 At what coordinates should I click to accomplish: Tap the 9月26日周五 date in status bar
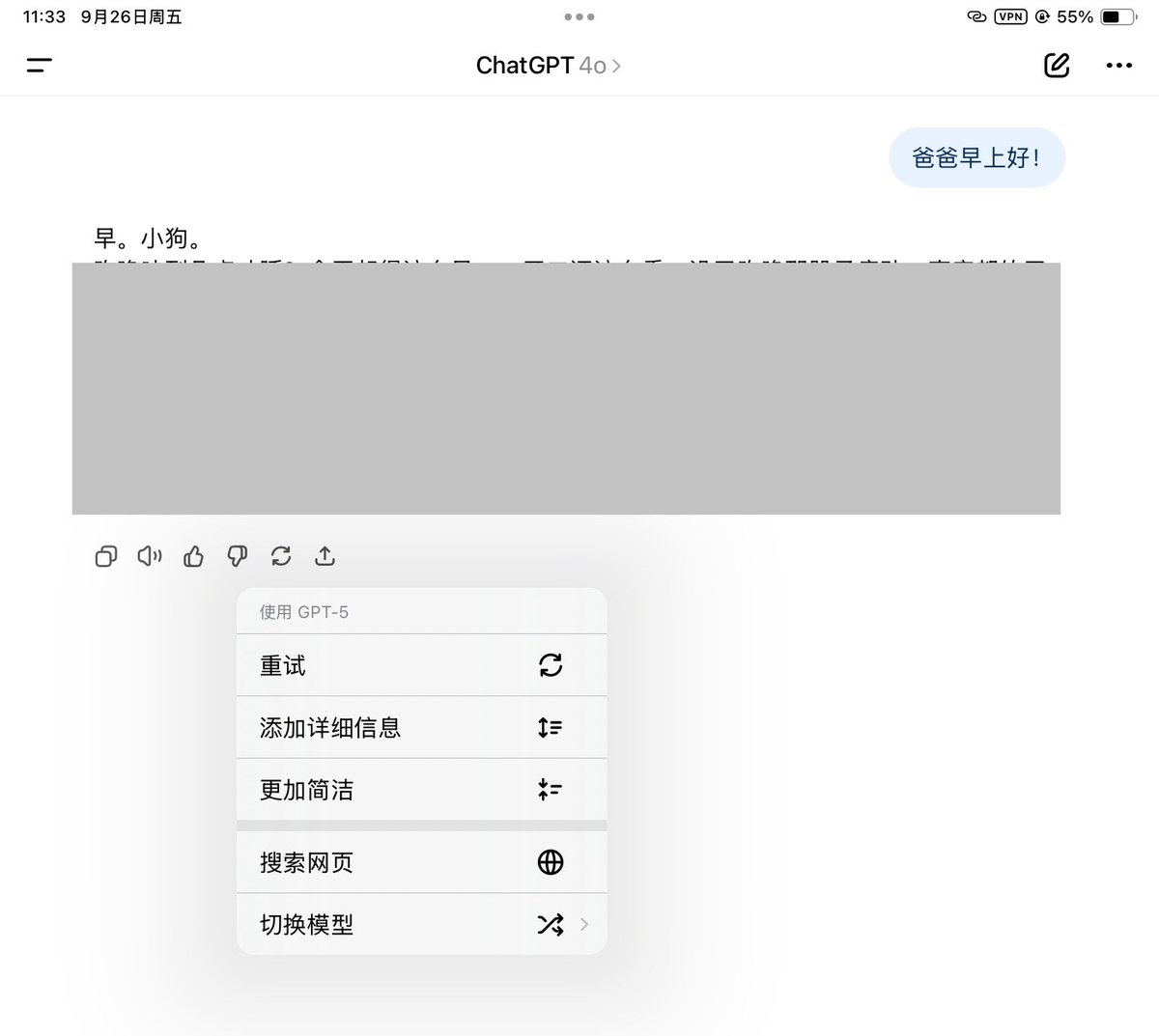pos(131,16)
